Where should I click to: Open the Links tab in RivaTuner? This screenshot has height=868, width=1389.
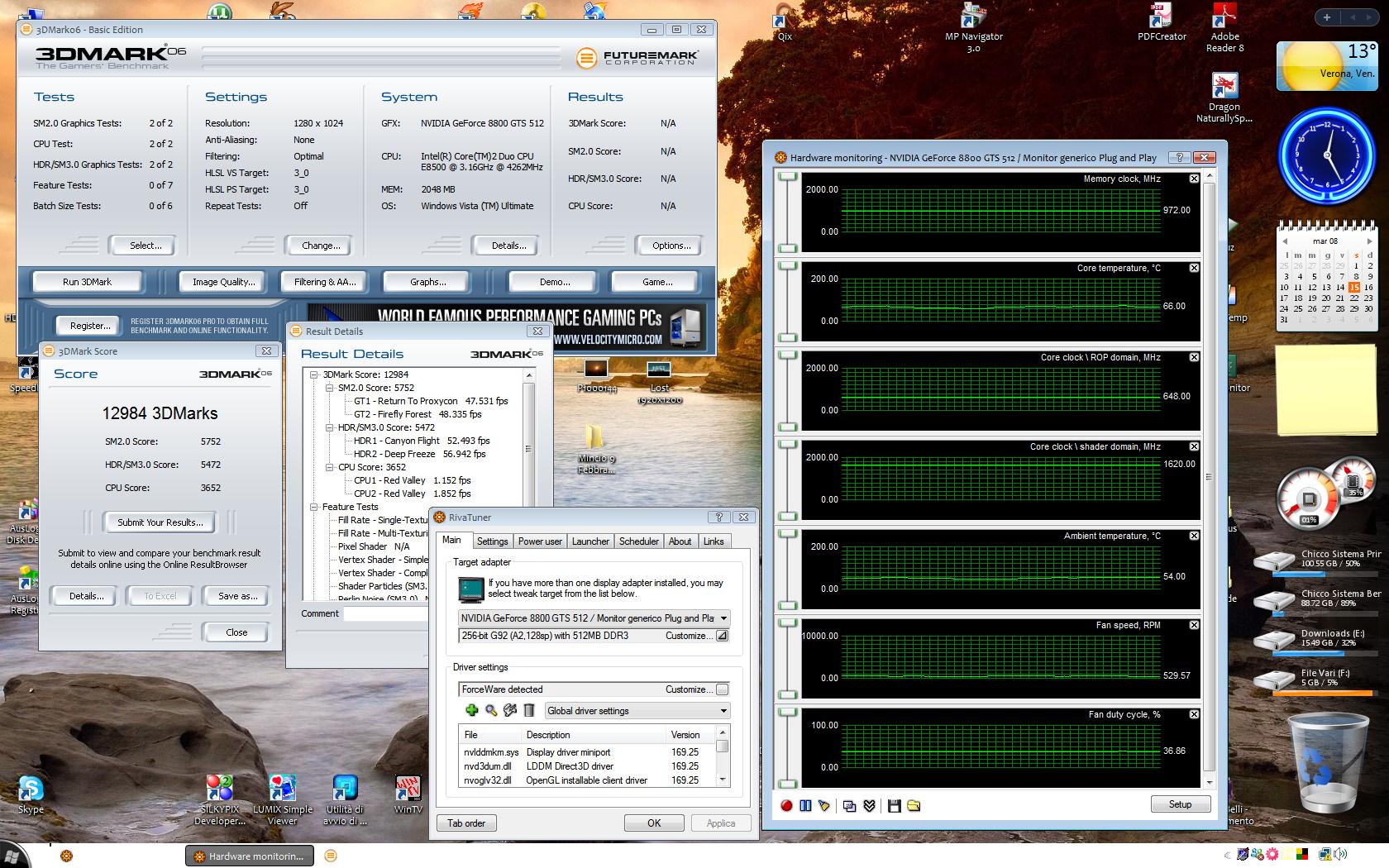coord(714,541)
